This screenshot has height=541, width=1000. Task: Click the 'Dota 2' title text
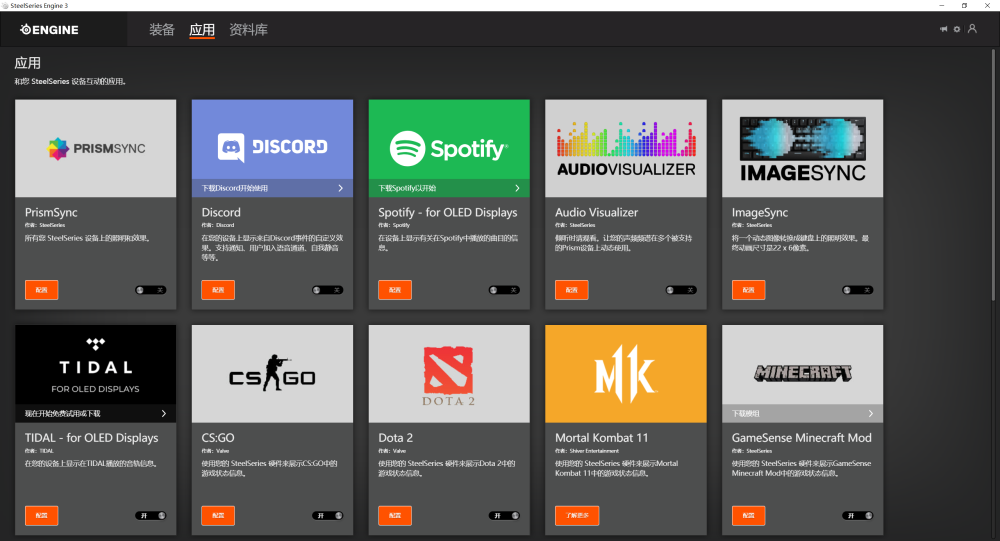pos(395,438)
